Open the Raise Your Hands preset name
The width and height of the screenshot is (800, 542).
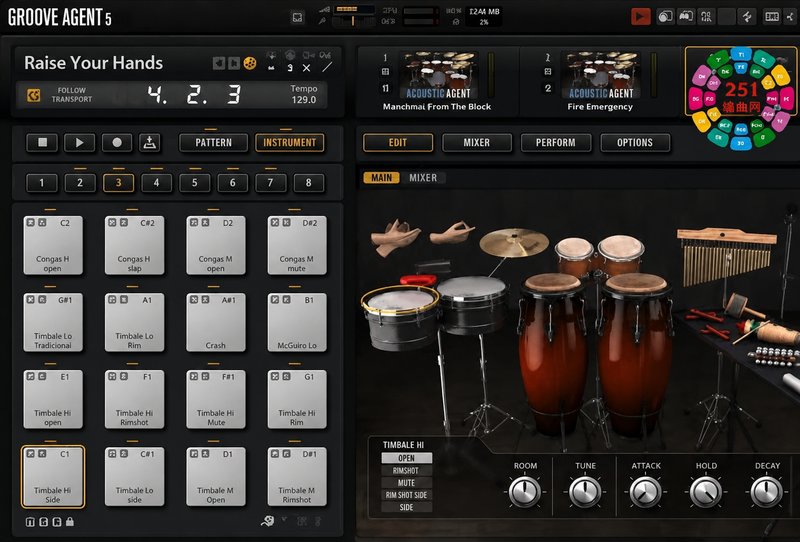point(93,63)
